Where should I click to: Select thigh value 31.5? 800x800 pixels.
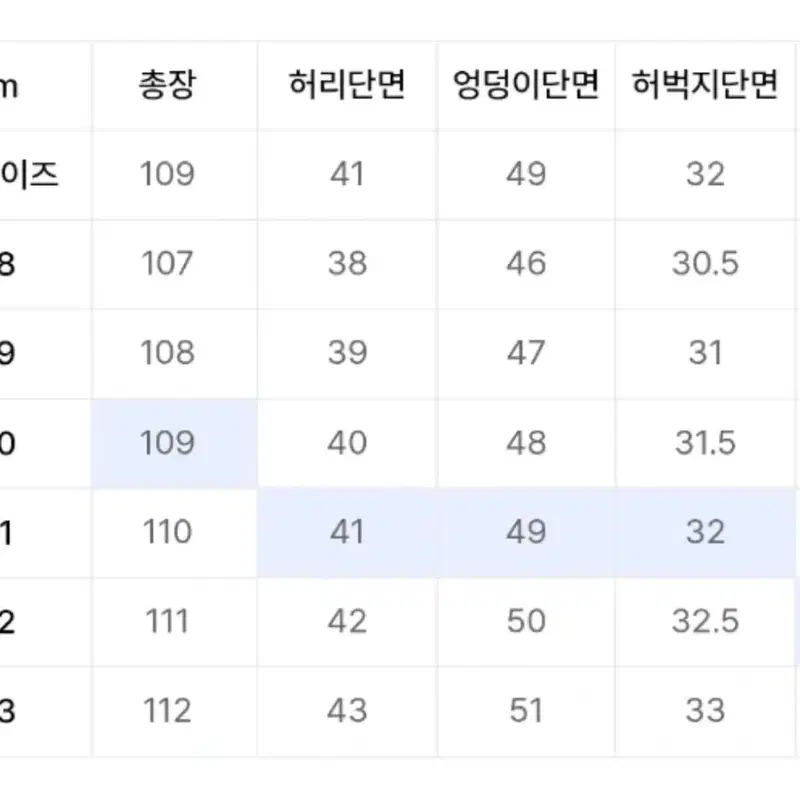pyautogui.click(x=705, y=443)
